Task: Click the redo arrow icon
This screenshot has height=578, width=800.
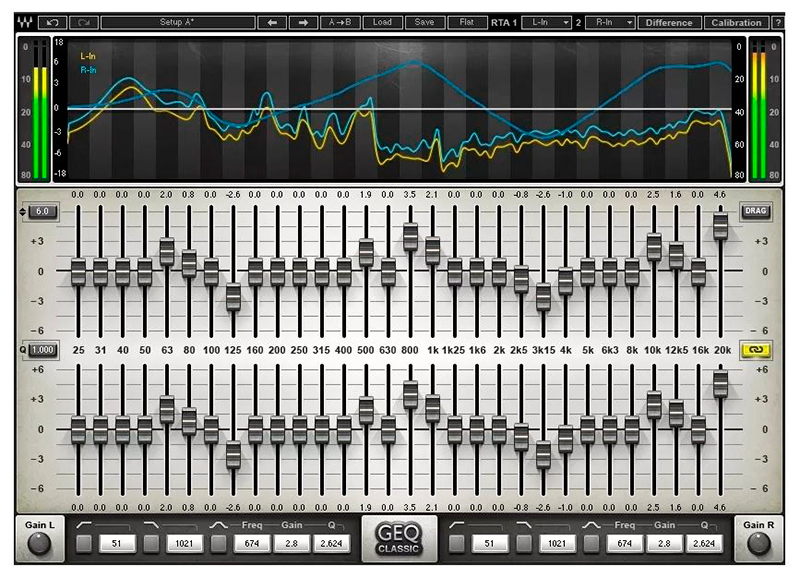Action: (x=84, y=21)
